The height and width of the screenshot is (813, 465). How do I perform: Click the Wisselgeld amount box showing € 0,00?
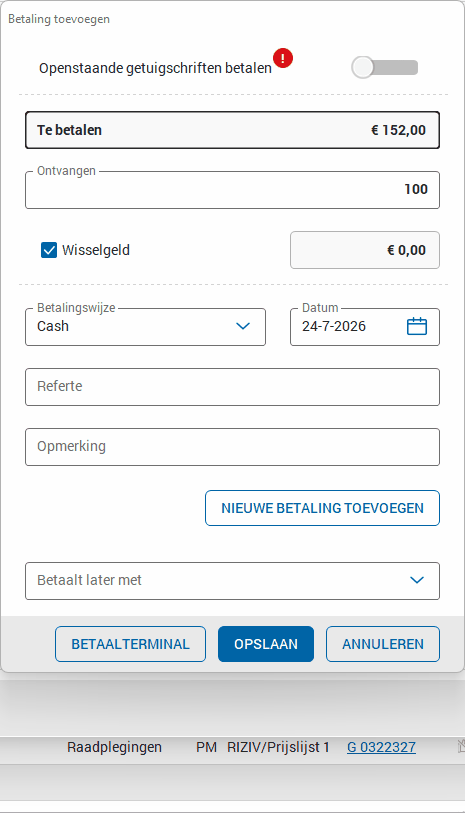pyautogui.click(x=365, y=250)
